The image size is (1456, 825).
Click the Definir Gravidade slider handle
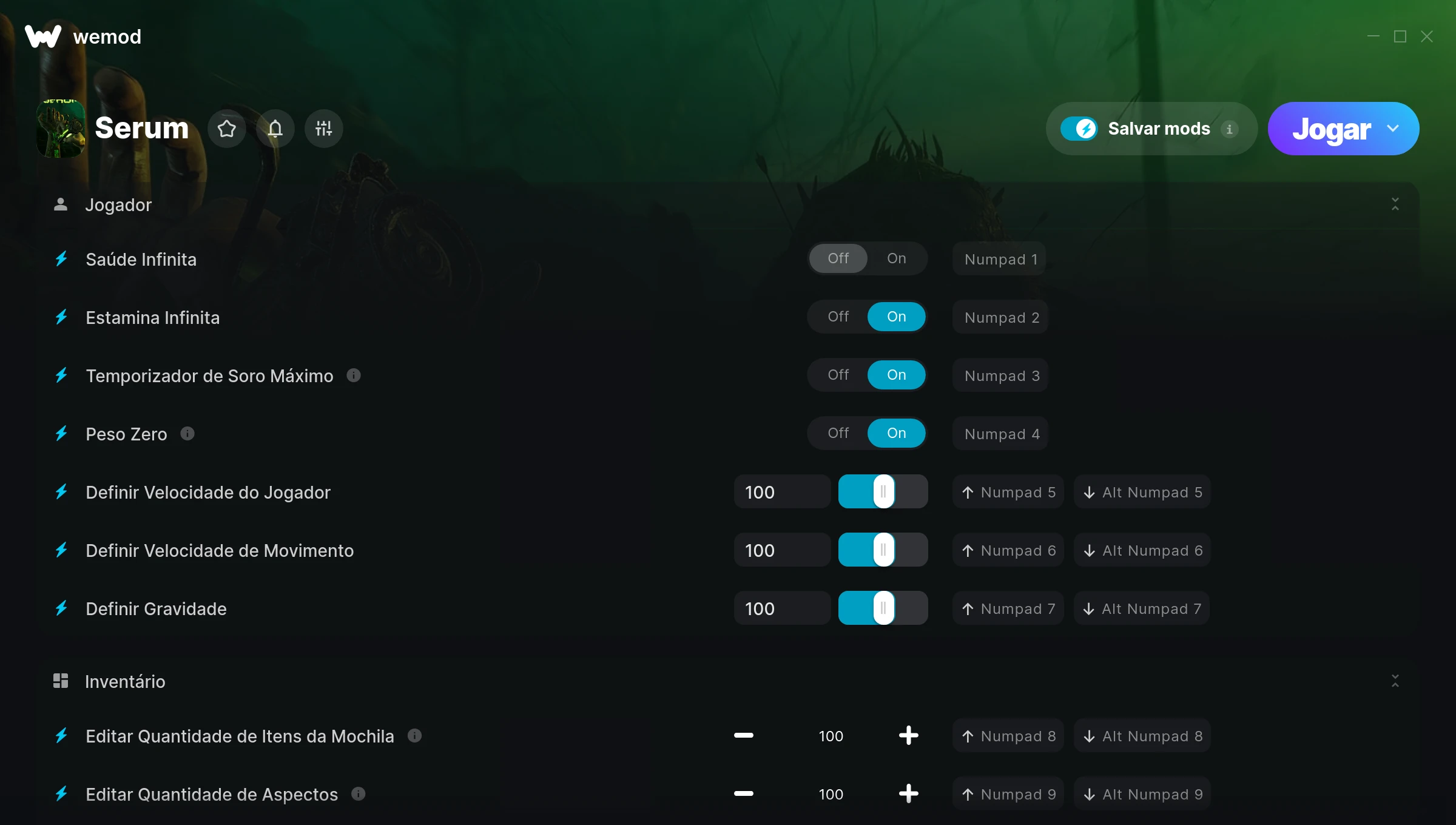pos(883,608)
